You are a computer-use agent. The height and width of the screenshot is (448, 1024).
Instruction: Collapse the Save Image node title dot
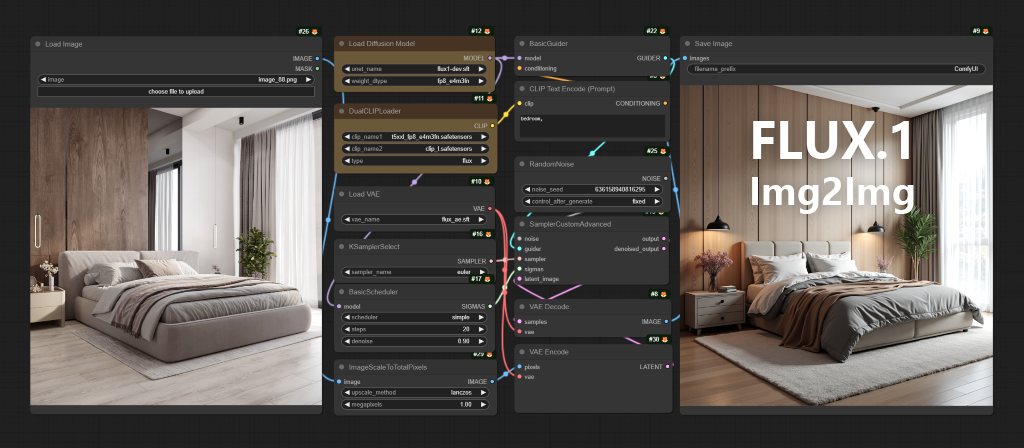pos(686,44)
